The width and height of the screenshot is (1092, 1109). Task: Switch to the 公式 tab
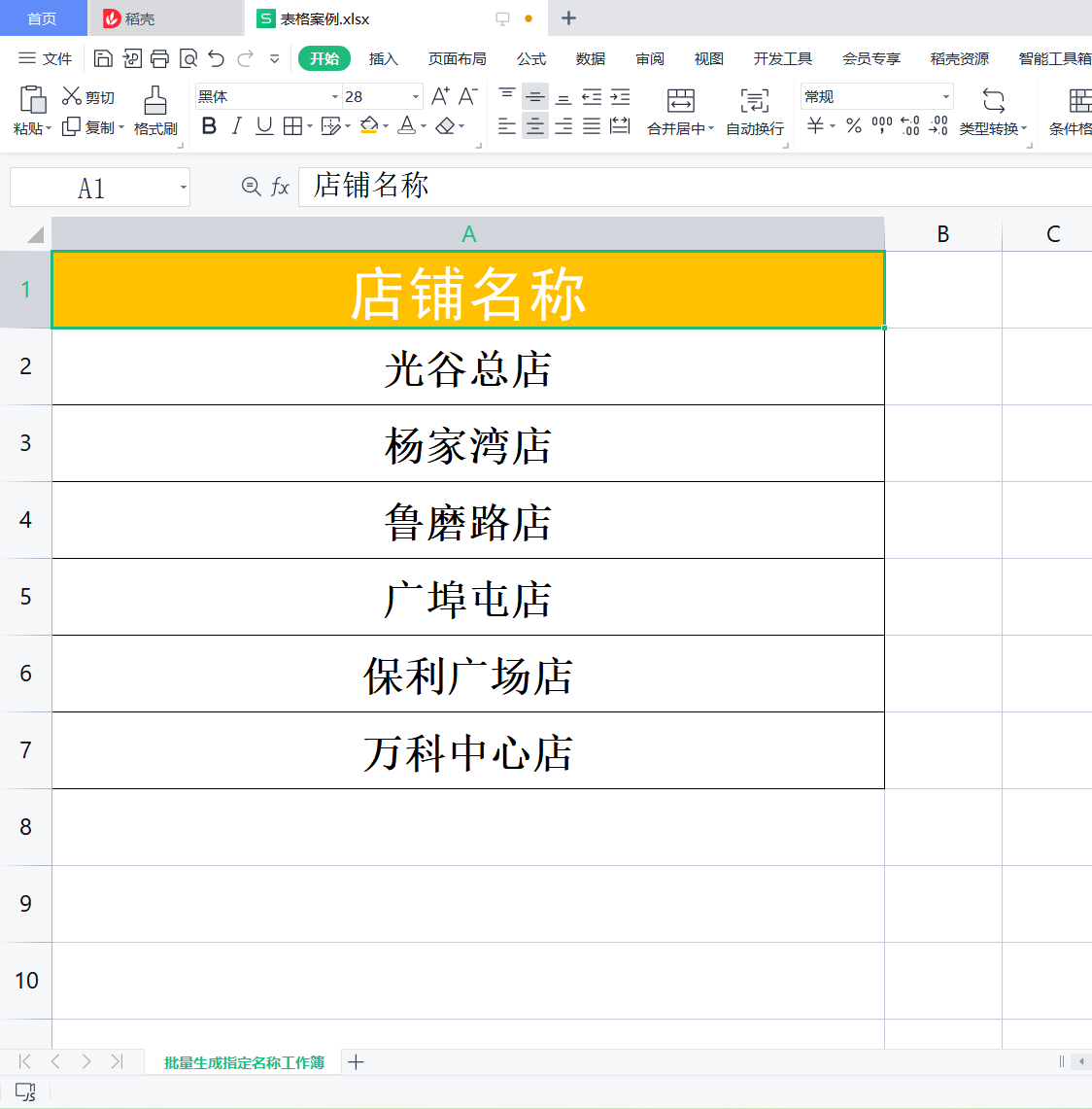pyautogui.click(x=531, y=58)
